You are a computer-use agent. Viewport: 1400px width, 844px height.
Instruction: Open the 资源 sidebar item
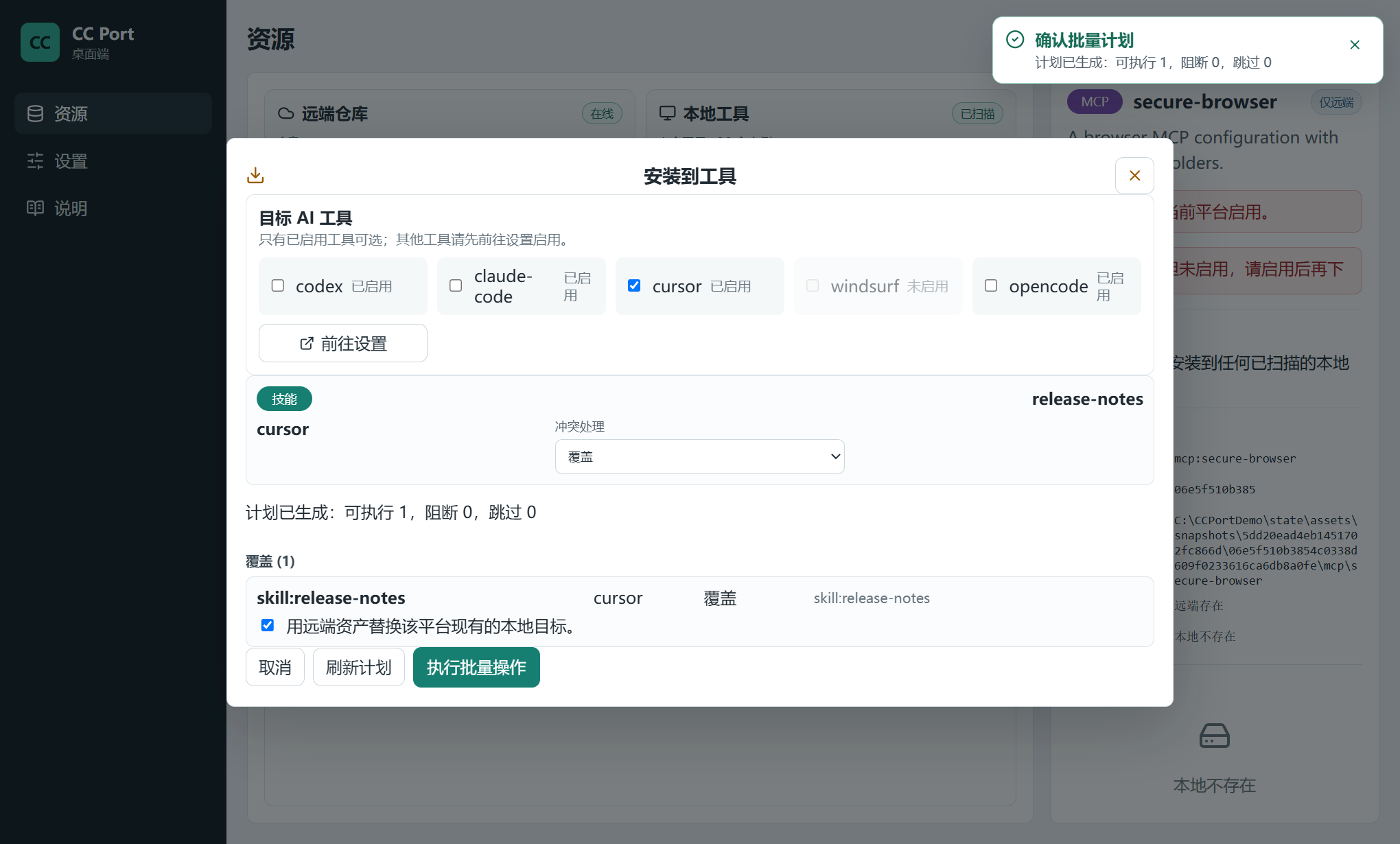tap(113, 113)
